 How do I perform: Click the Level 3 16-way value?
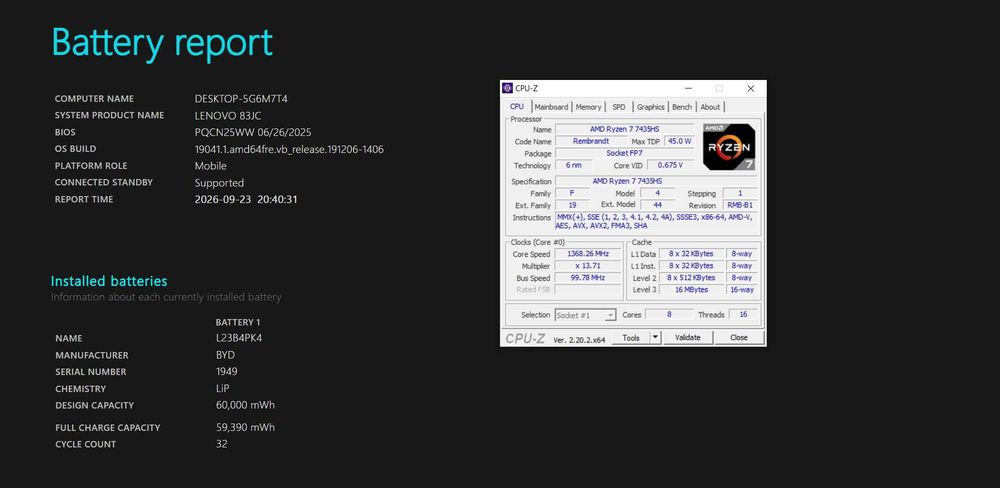coord(742,290)
